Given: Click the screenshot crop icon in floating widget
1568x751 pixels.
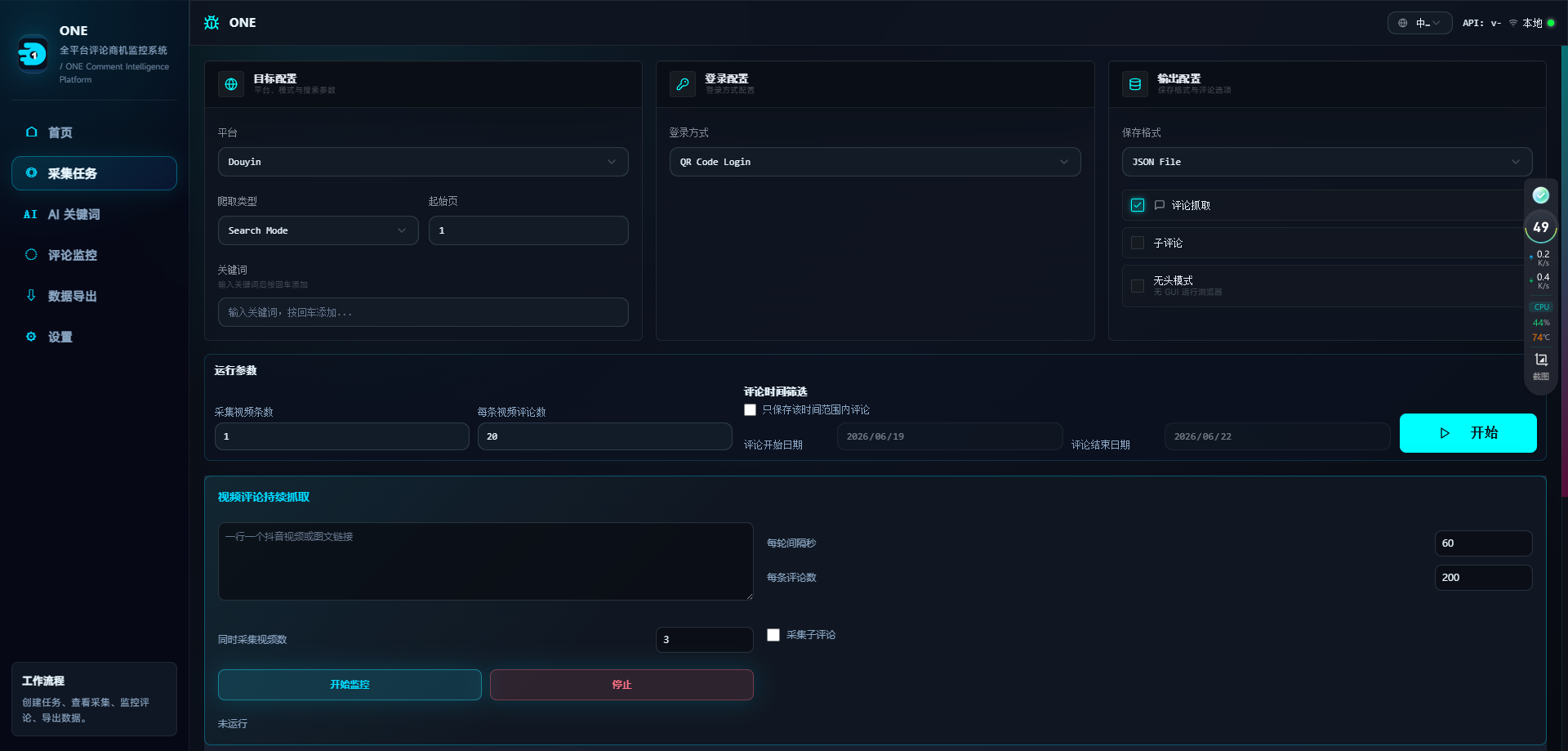Looking at the screenshot, I should 1541,360.
